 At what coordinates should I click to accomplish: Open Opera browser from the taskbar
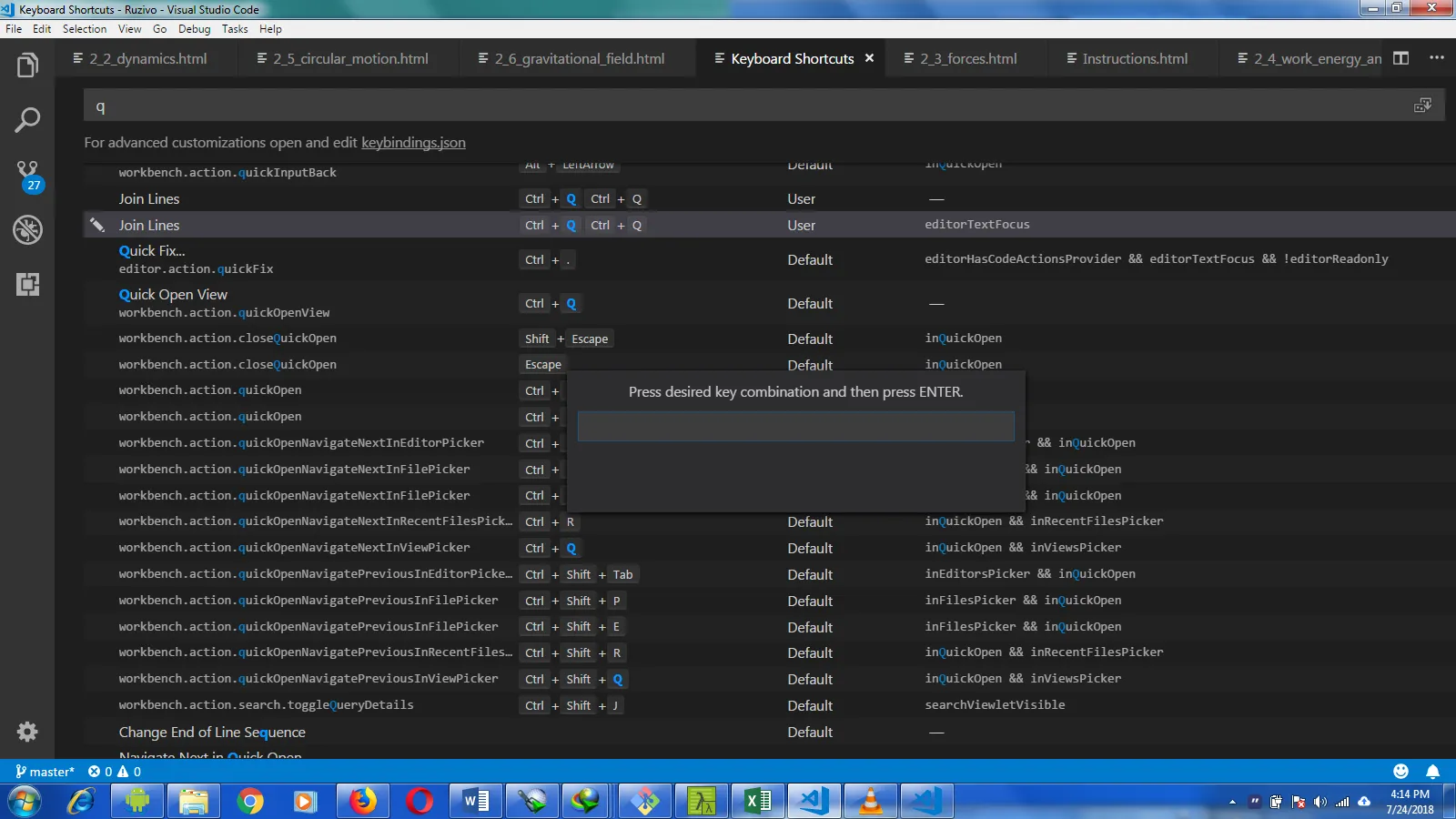coord(419,802)
